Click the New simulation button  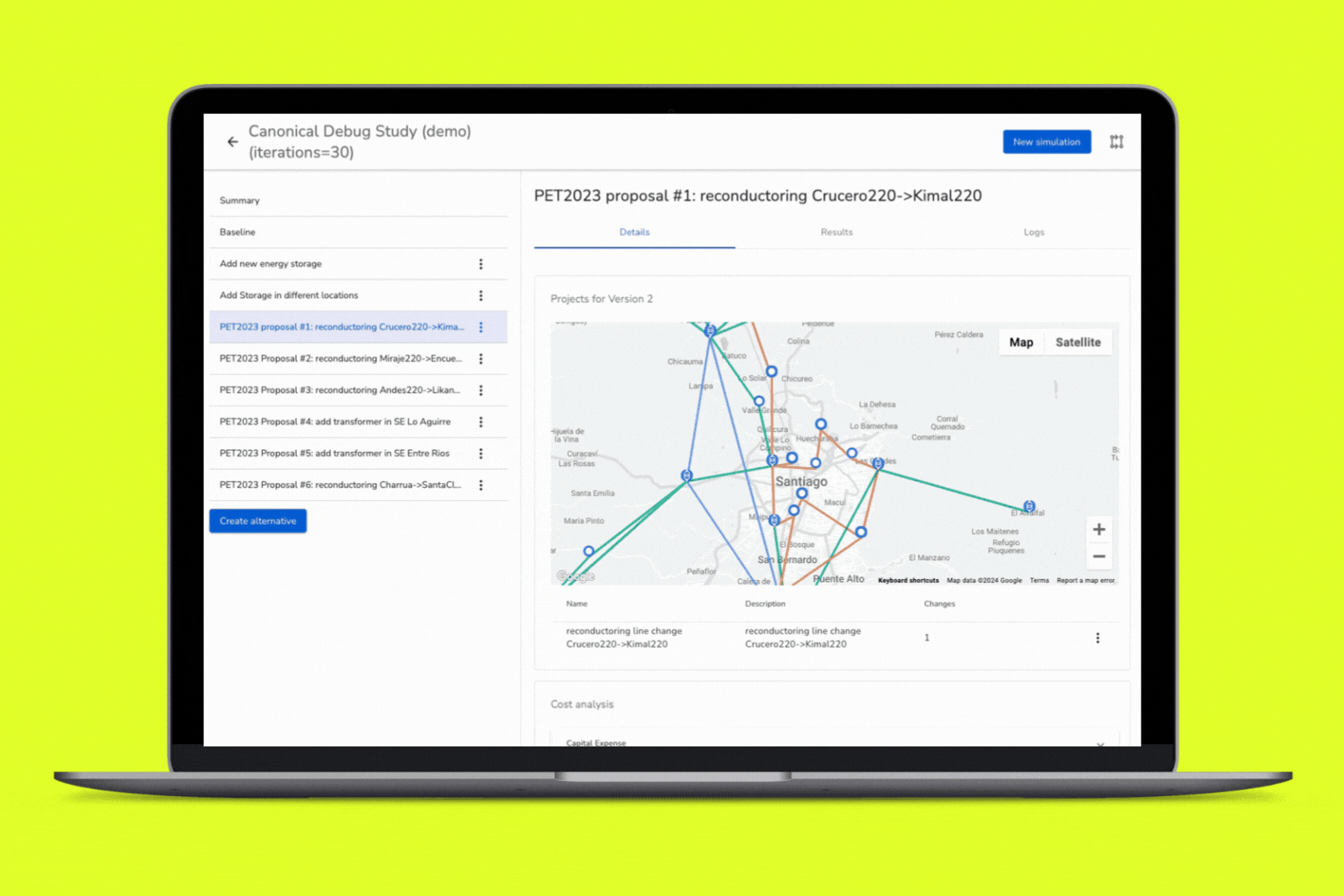(1046, 142)
